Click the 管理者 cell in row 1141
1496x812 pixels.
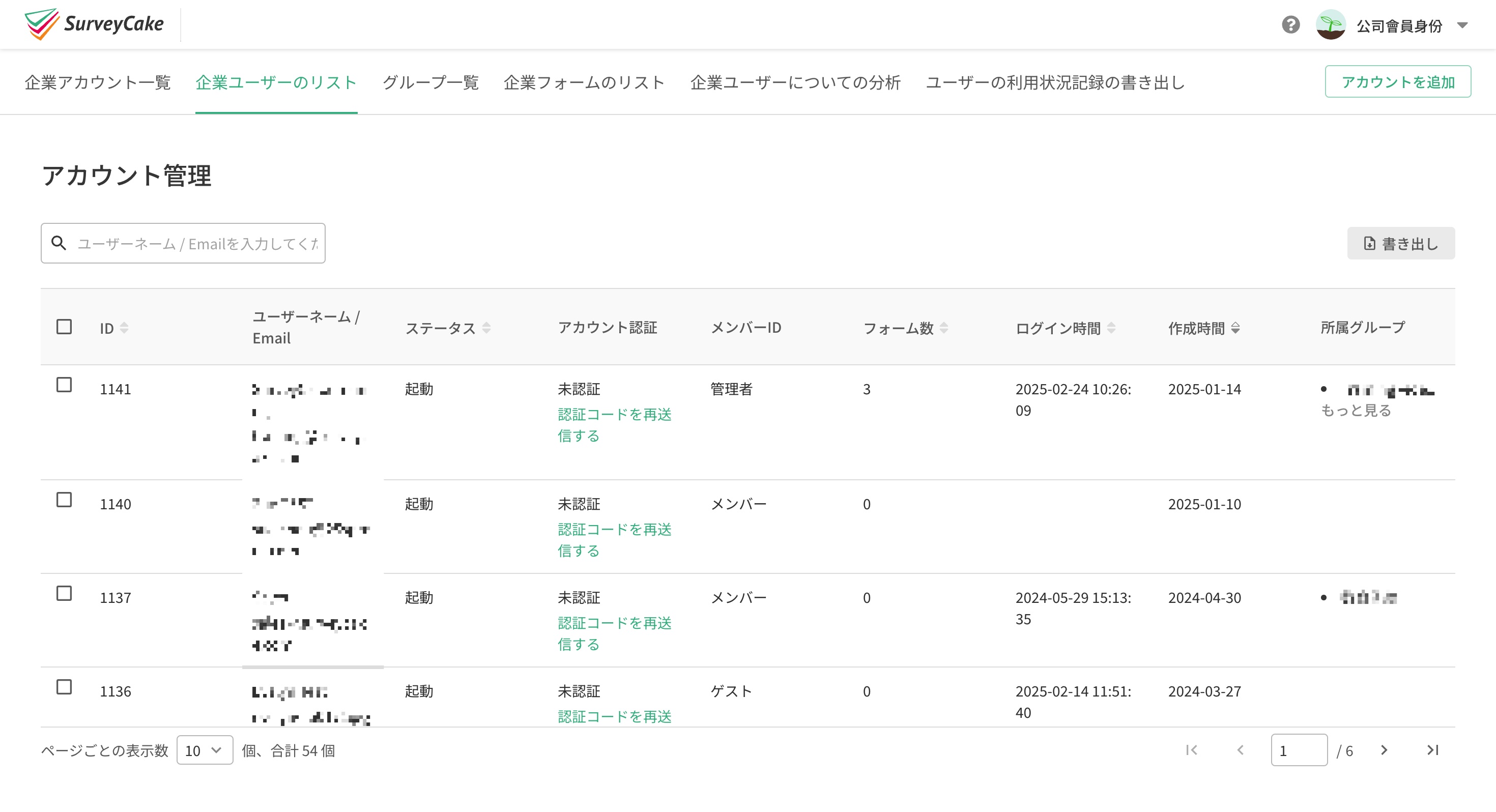[731, 389]
